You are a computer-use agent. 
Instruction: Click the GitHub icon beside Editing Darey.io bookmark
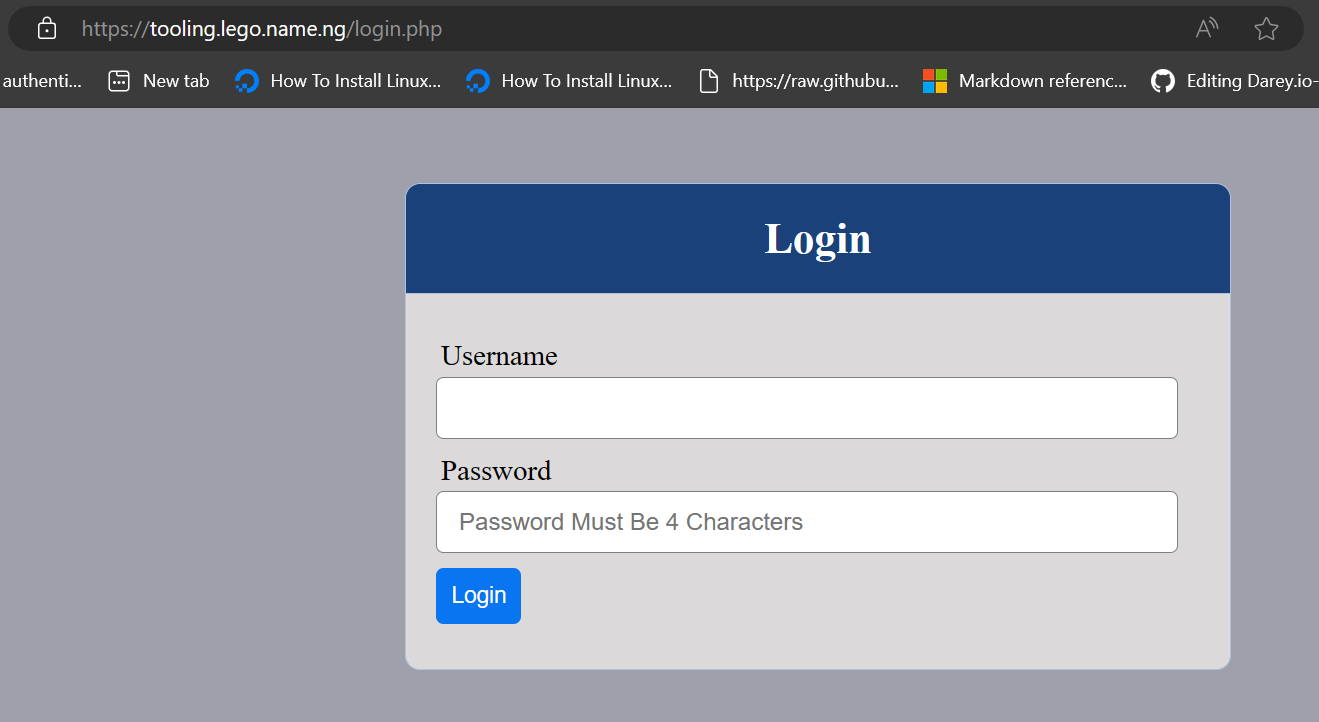pos(1163,80)
